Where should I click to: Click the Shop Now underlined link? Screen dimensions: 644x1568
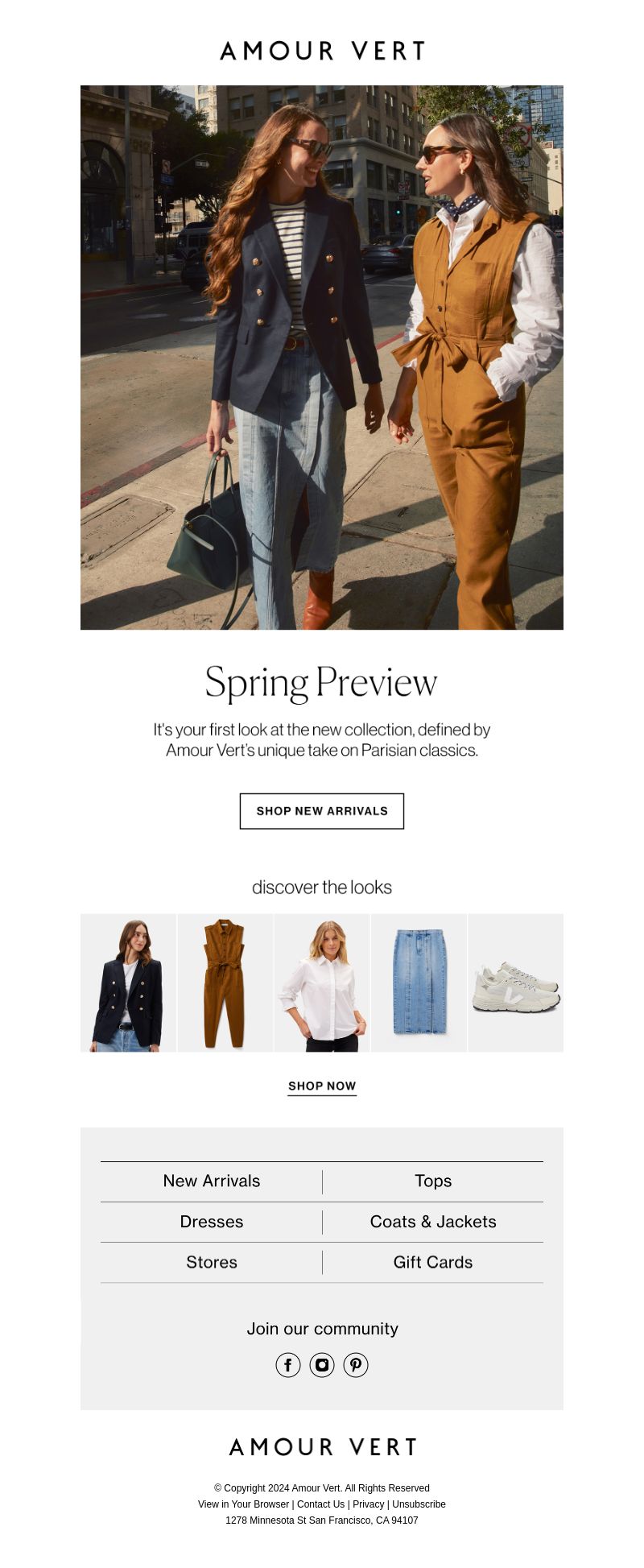(x=322, y=1086)
